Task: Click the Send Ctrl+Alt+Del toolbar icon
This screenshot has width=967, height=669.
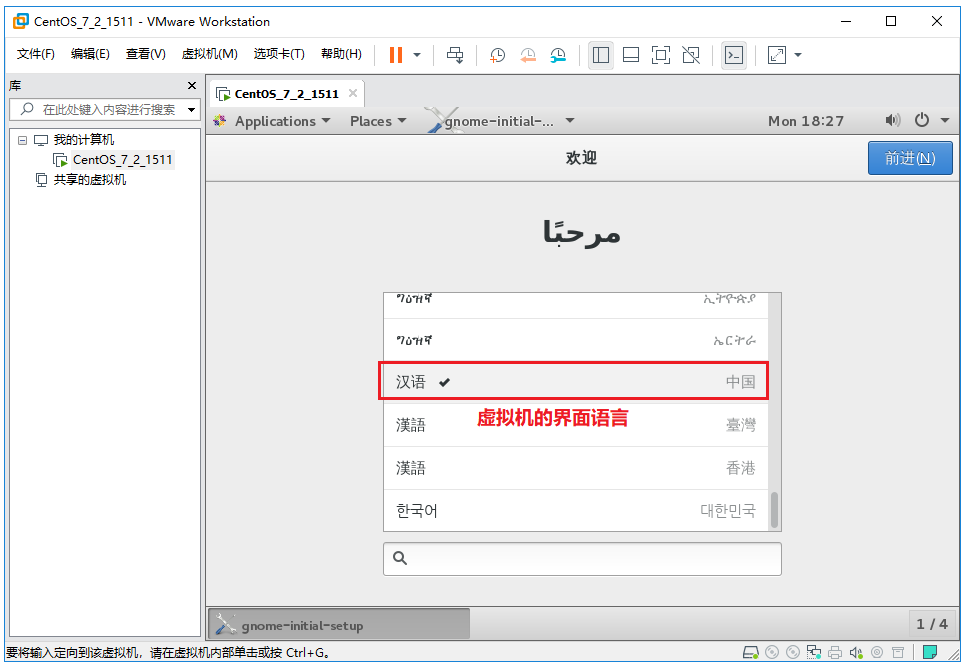Action: click(x=455, y=55)
